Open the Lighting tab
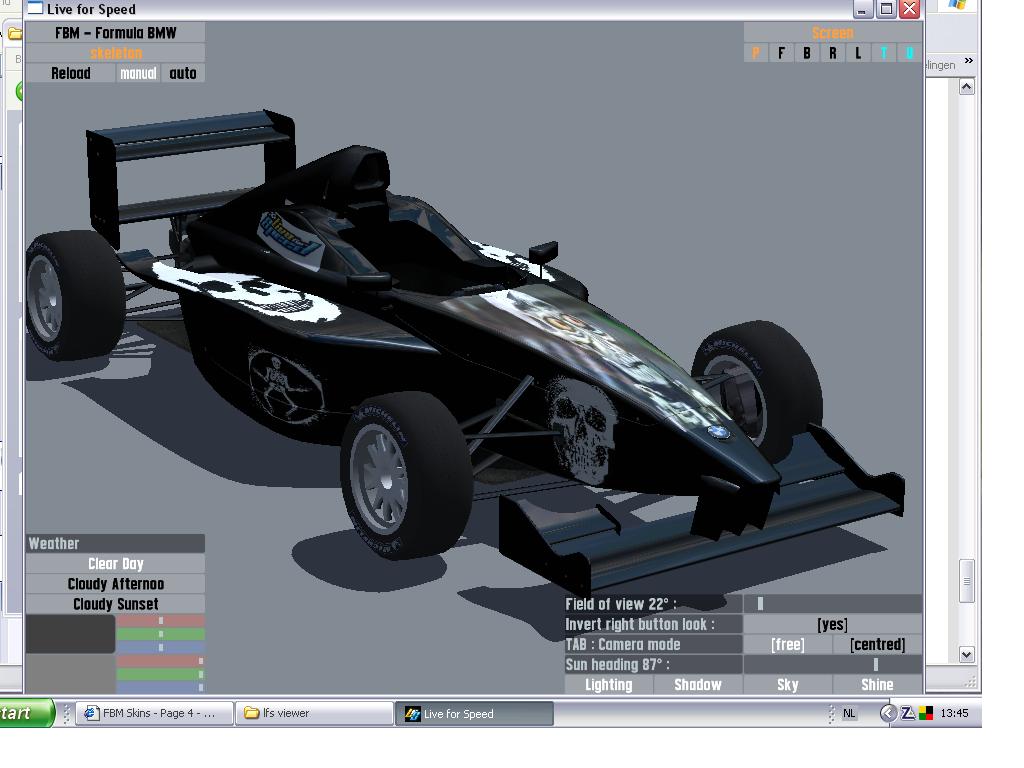 click(x=609, y=684)
